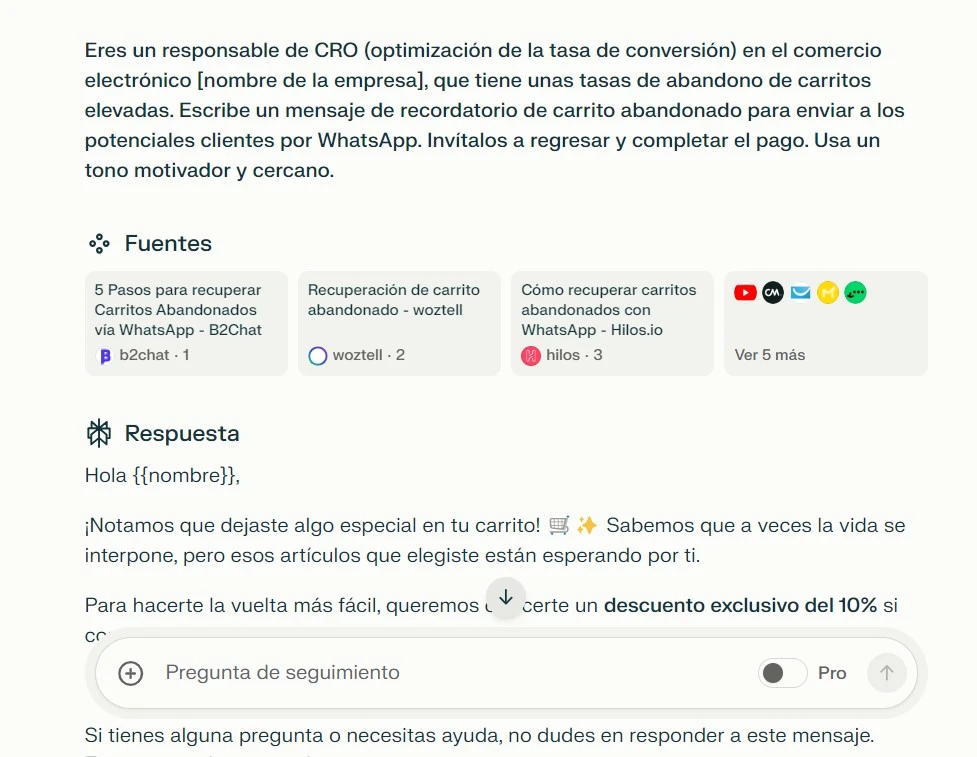The width and height of the screenshot is (977, 757).
Task: Select the black CM source icon
Action: [x=772, y=292]
